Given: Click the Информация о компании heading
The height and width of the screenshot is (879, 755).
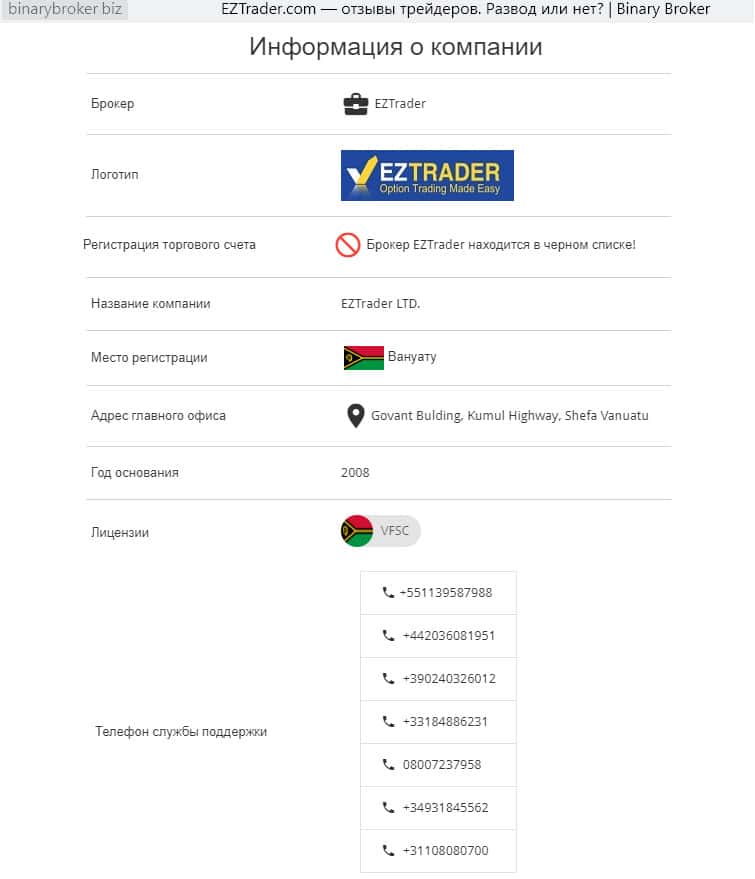Looking at the screenshot, I should 395,47.
